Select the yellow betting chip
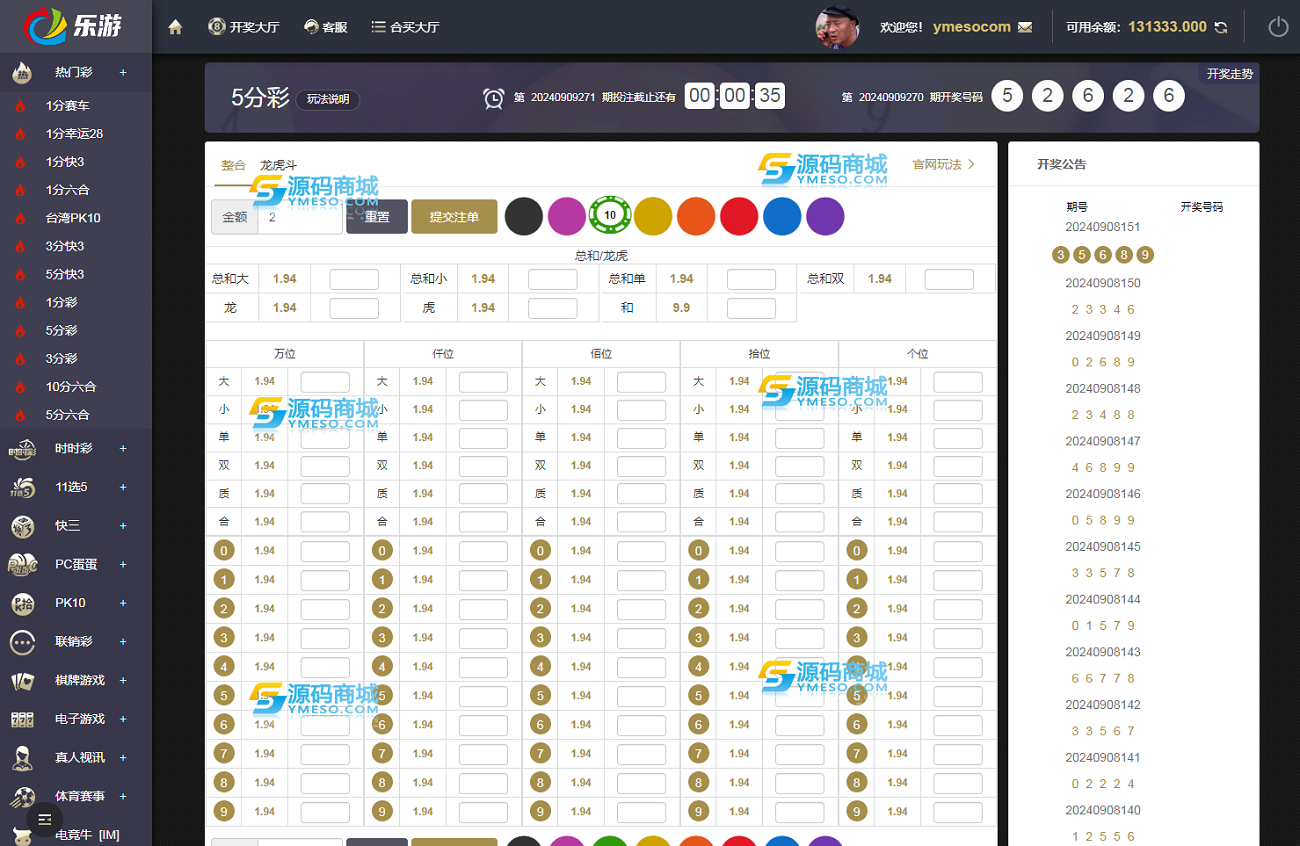The image size is (1300, 846). point(653,216)
